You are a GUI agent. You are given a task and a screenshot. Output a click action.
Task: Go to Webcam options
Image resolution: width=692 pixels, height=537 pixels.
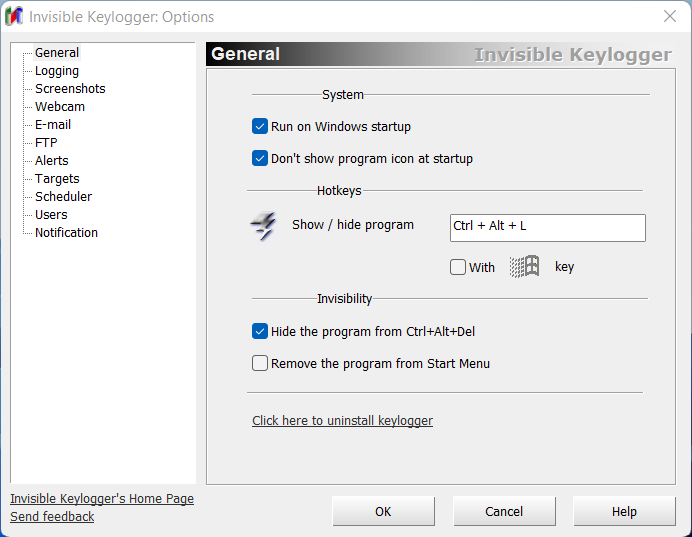60,107
